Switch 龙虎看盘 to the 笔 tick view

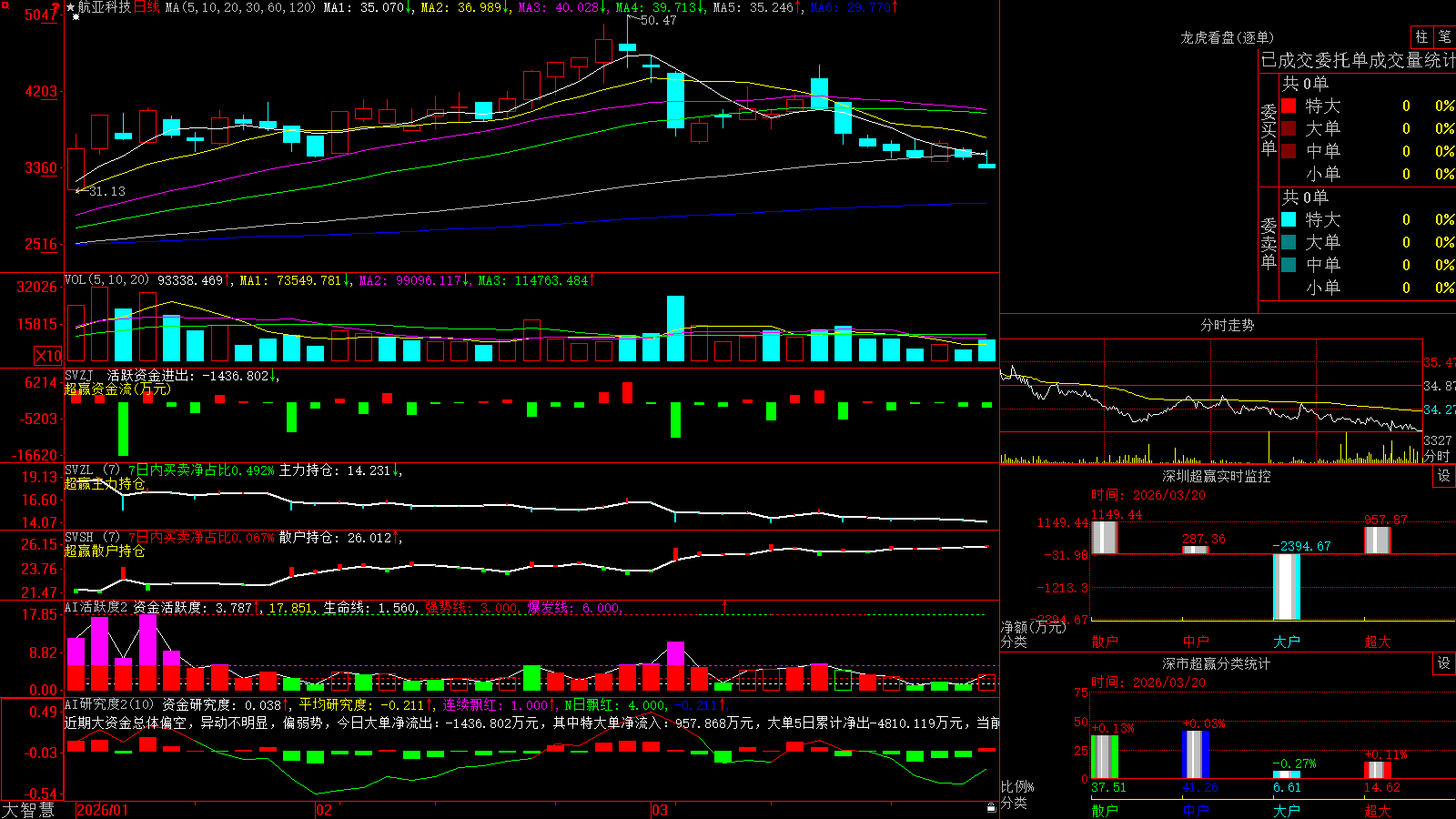(1445, 36)
